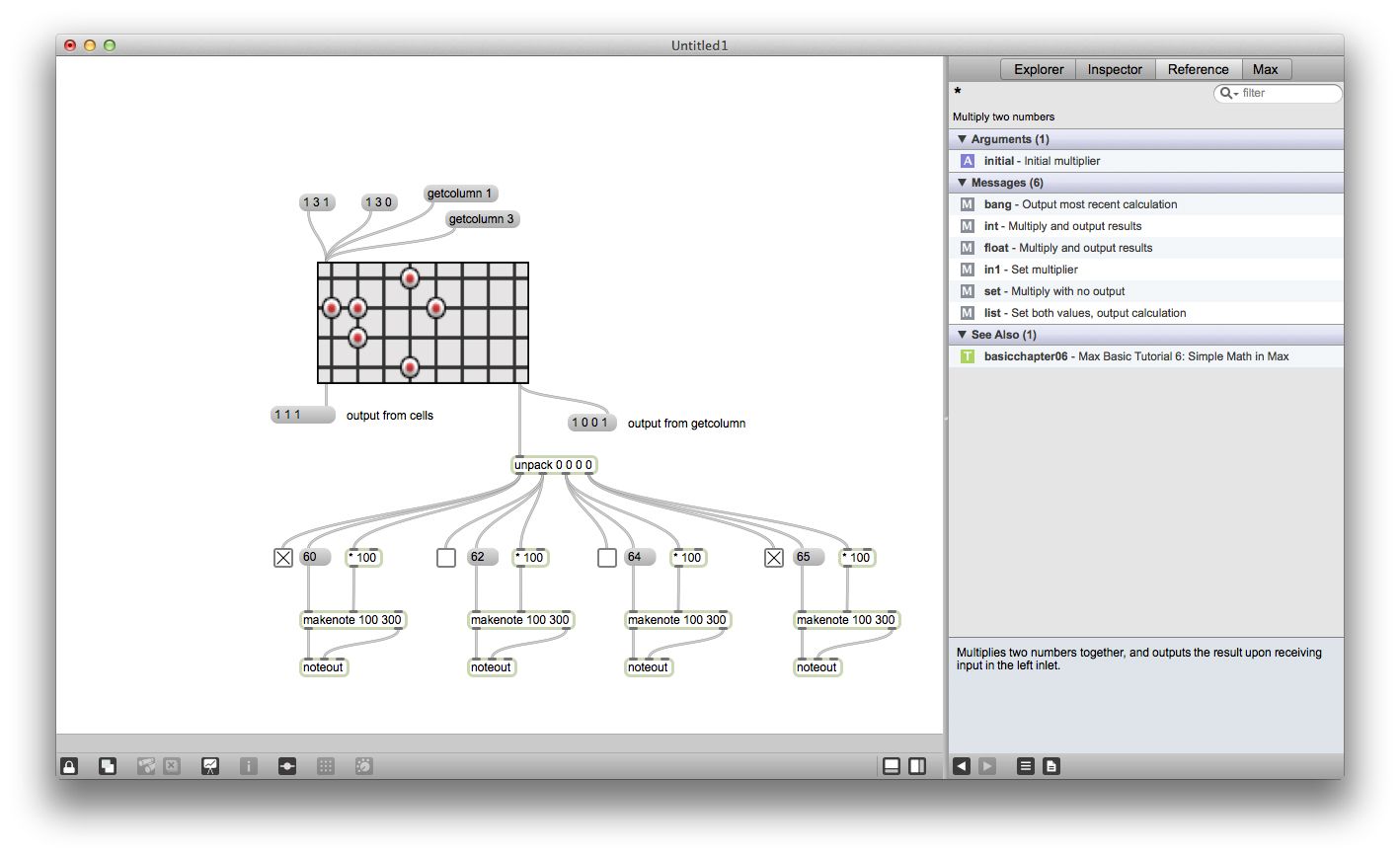The image size is (1400, 857).
Task: Navigate back using the Reference back arrow
Action: coord(961,765)
